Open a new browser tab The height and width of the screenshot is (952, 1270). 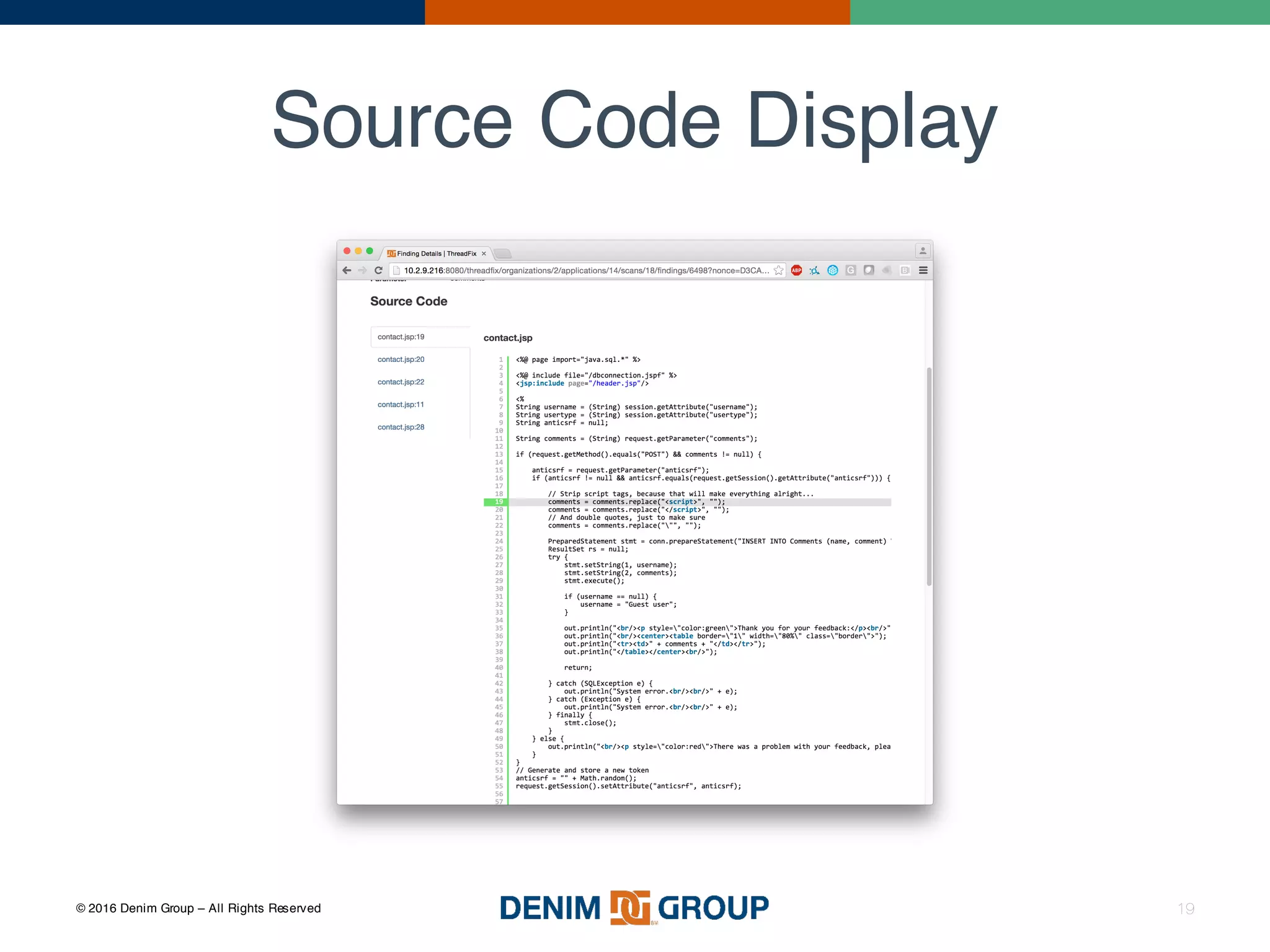503,253
